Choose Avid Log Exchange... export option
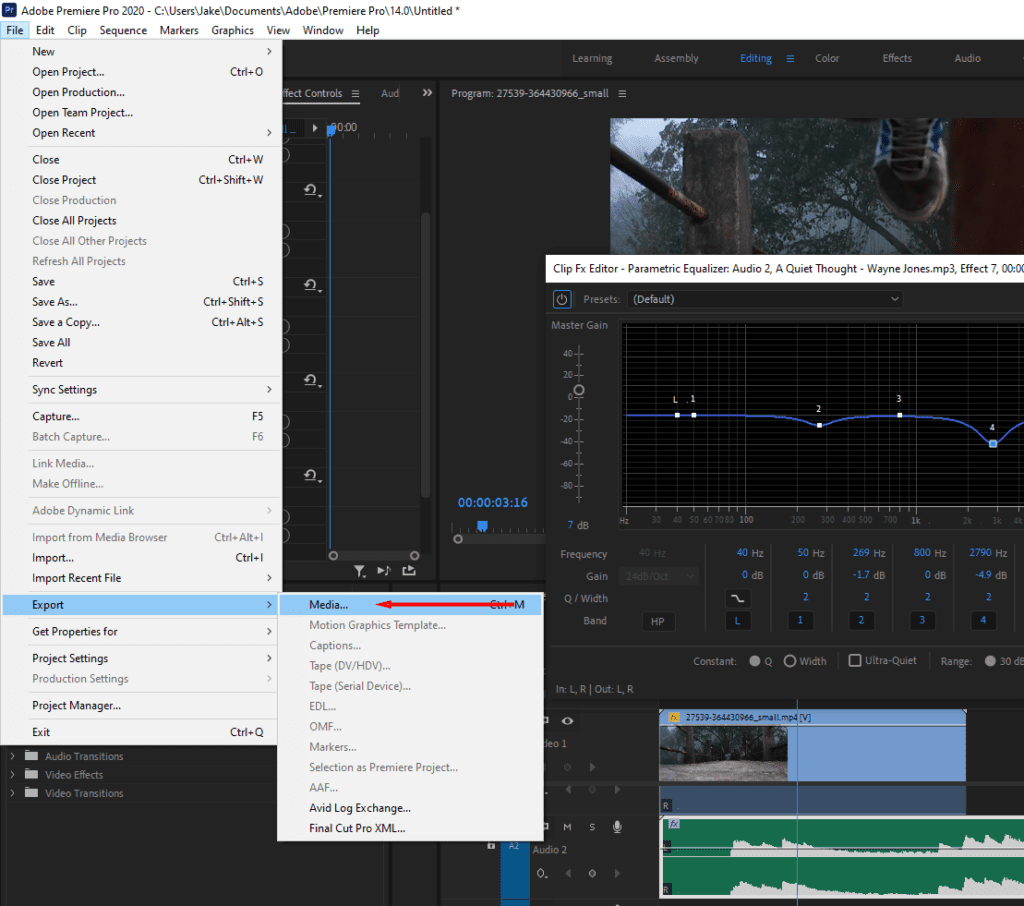The height and width of the screenshot is (906, 1024). 410,808
